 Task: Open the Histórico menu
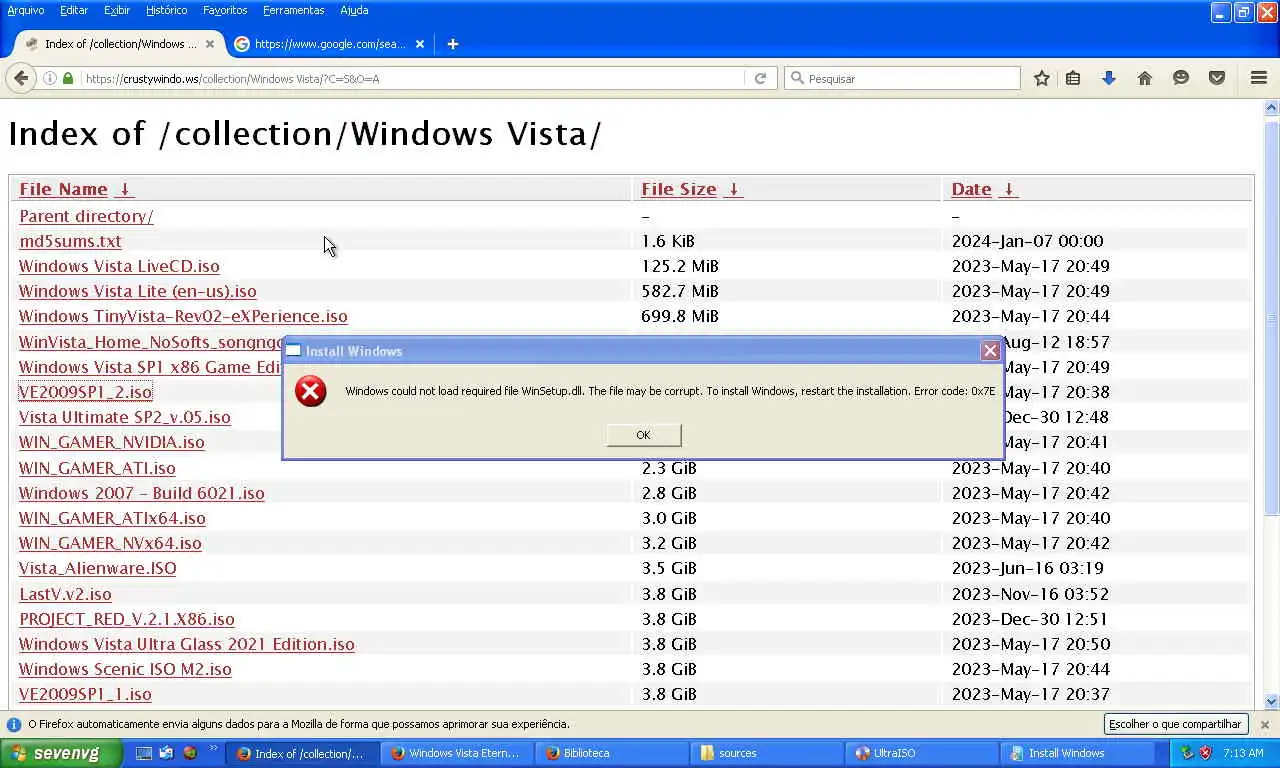166,10
